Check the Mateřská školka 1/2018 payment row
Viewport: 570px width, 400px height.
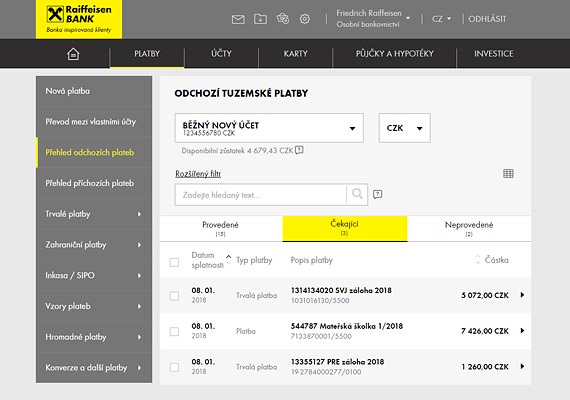pos(174,331)
